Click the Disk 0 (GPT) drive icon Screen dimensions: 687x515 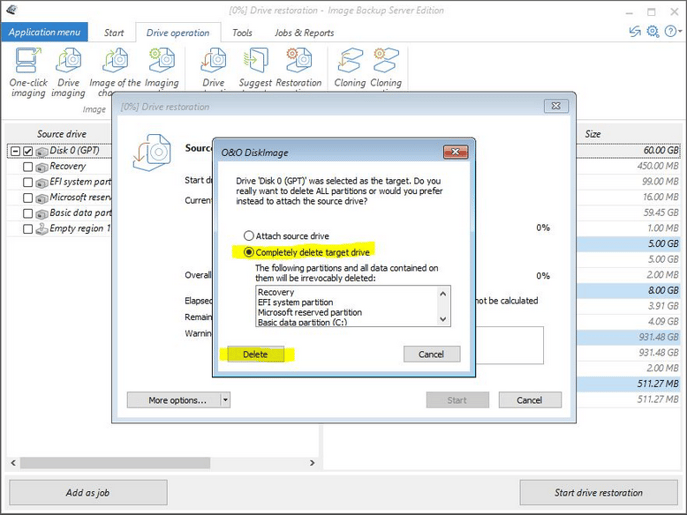click(42, 152)
